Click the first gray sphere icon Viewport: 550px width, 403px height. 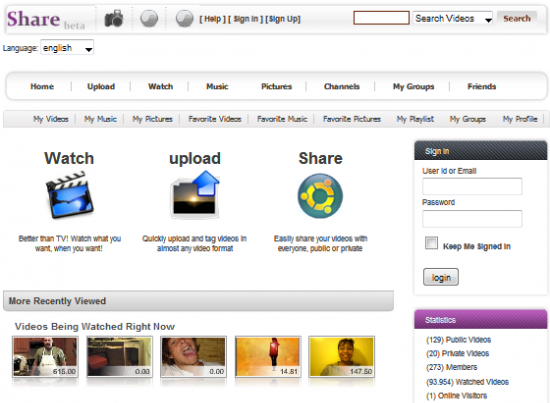point(149,19)
